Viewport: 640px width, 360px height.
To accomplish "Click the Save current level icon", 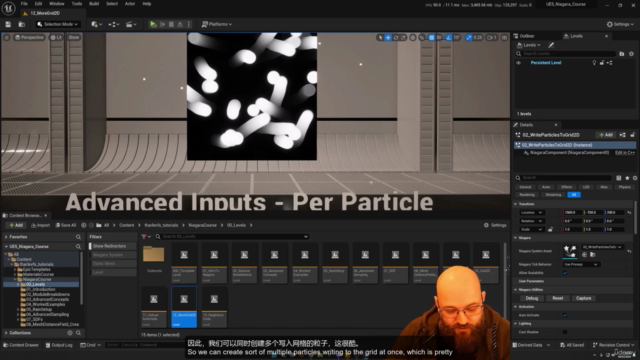I will (8, 24).
